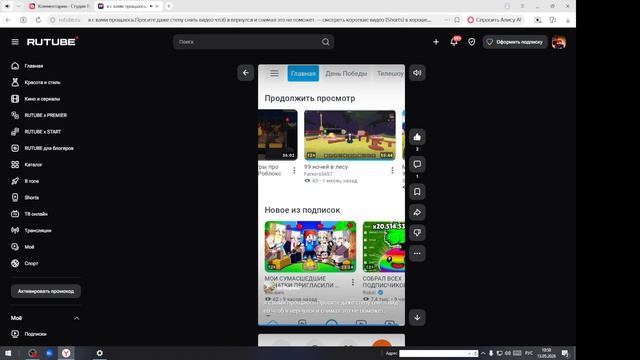The width and height of the screenshot is (640, 360).
Task: Go to next short with down arrow
Action: point(417,317)
